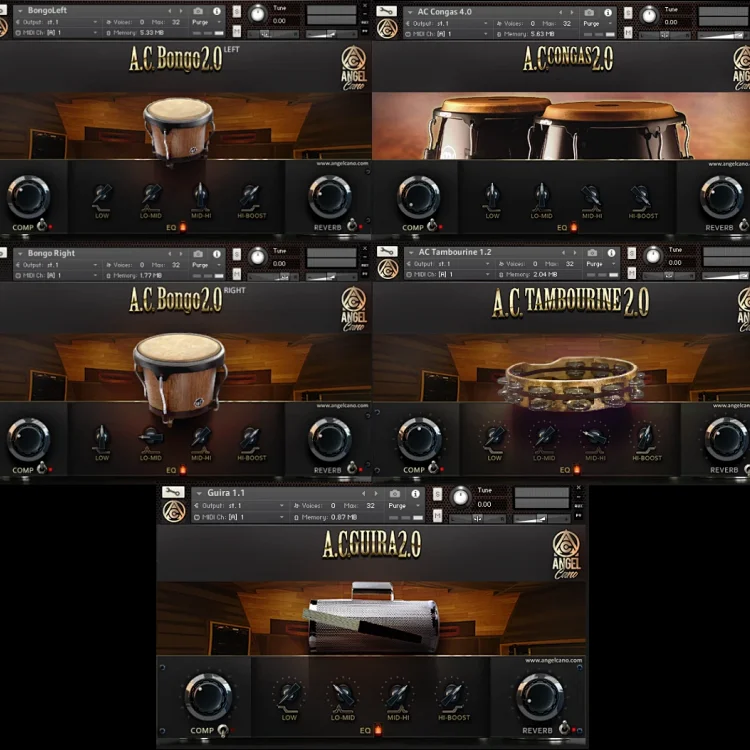Screen dimensions: 750x750
Task: Click the Angel Cano logo on the A.C. Guira 2.0 panel
Action: point(566,555)
